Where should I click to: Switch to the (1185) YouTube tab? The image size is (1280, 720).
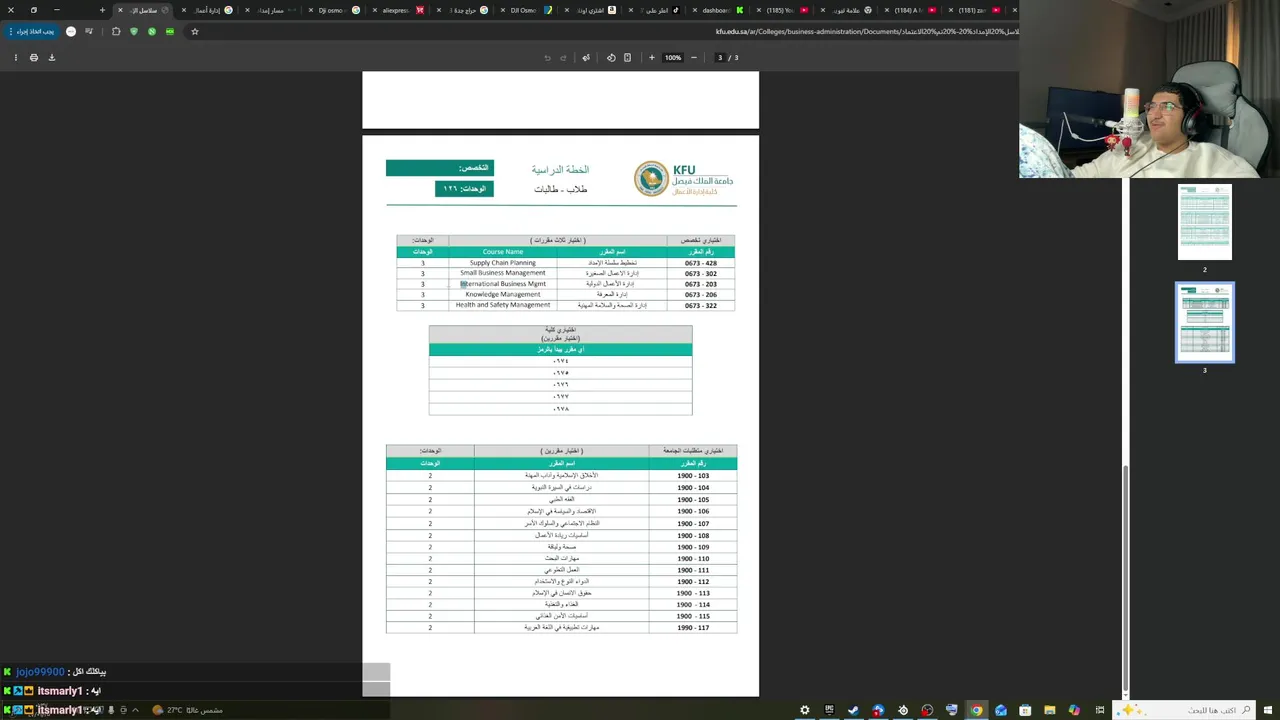[x=779, y=10]
